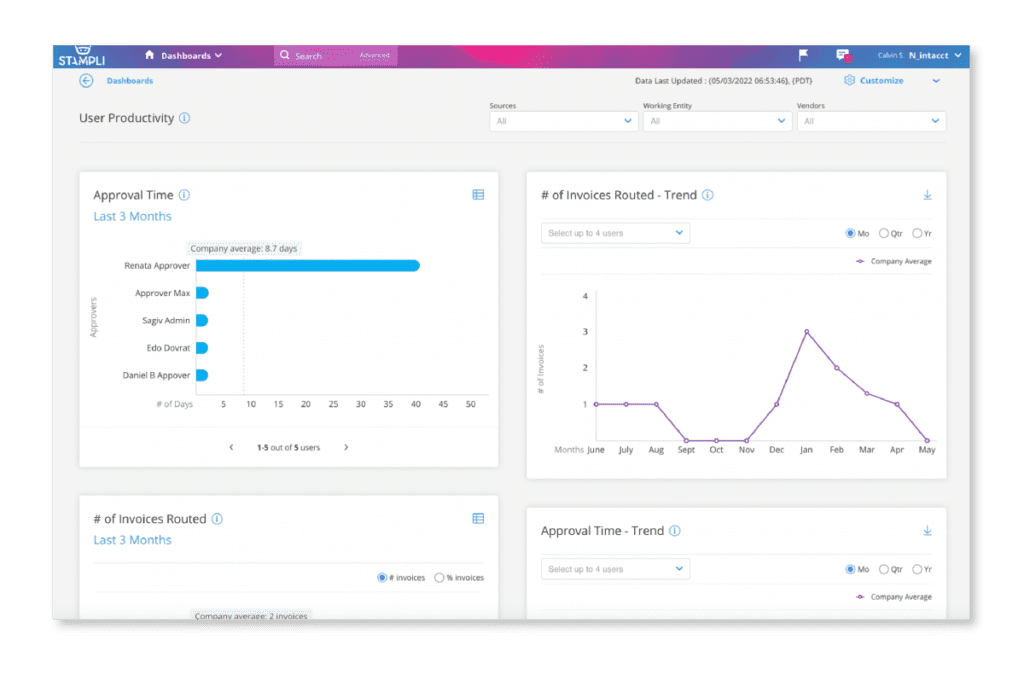Download the Approval Time - Trend chart
Image resolution: width=1024 pixels, height=674 pixels.
click(x=927, y=532)
